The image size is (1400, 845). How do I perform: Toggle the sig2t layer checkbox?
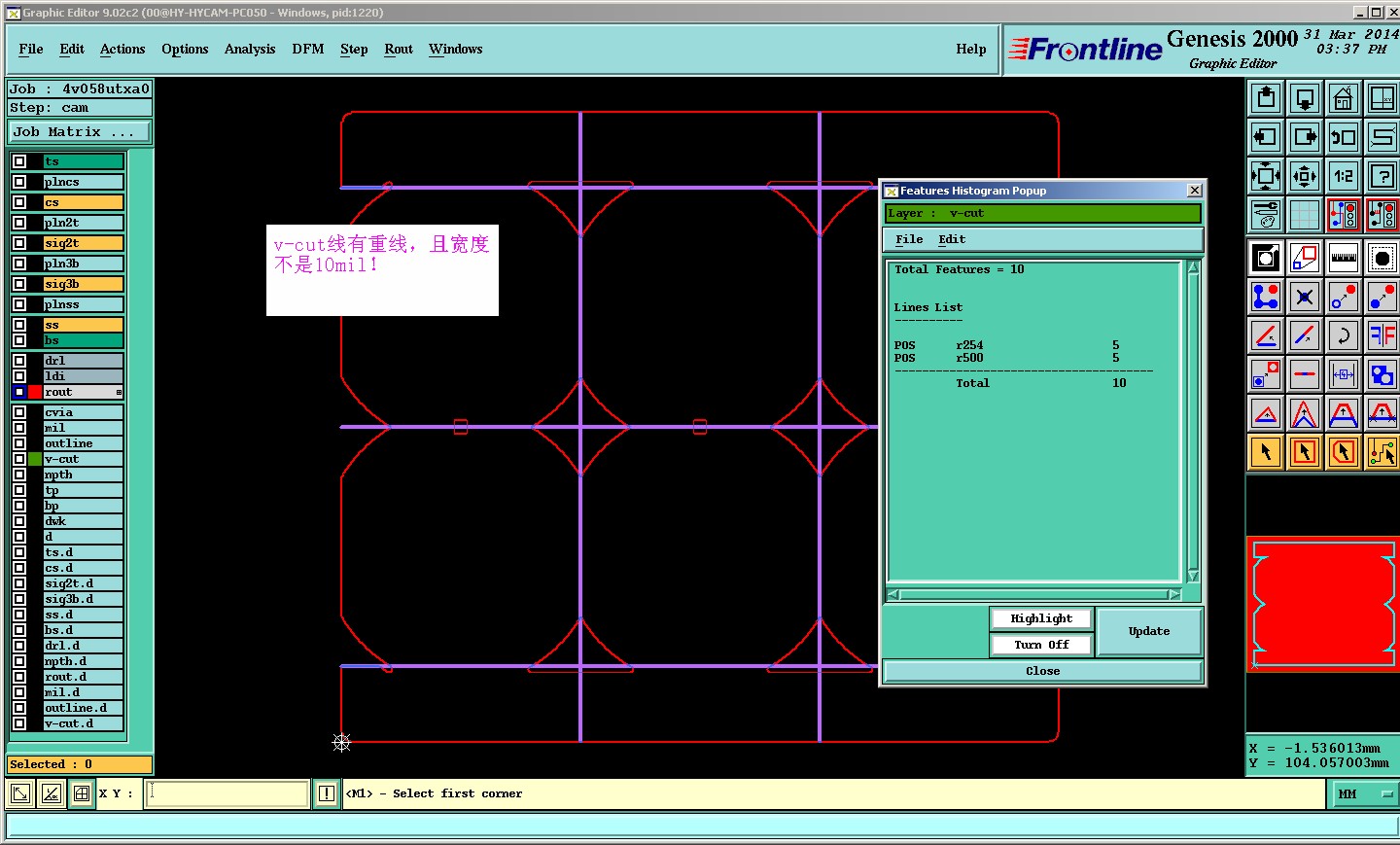pos(19,243)
